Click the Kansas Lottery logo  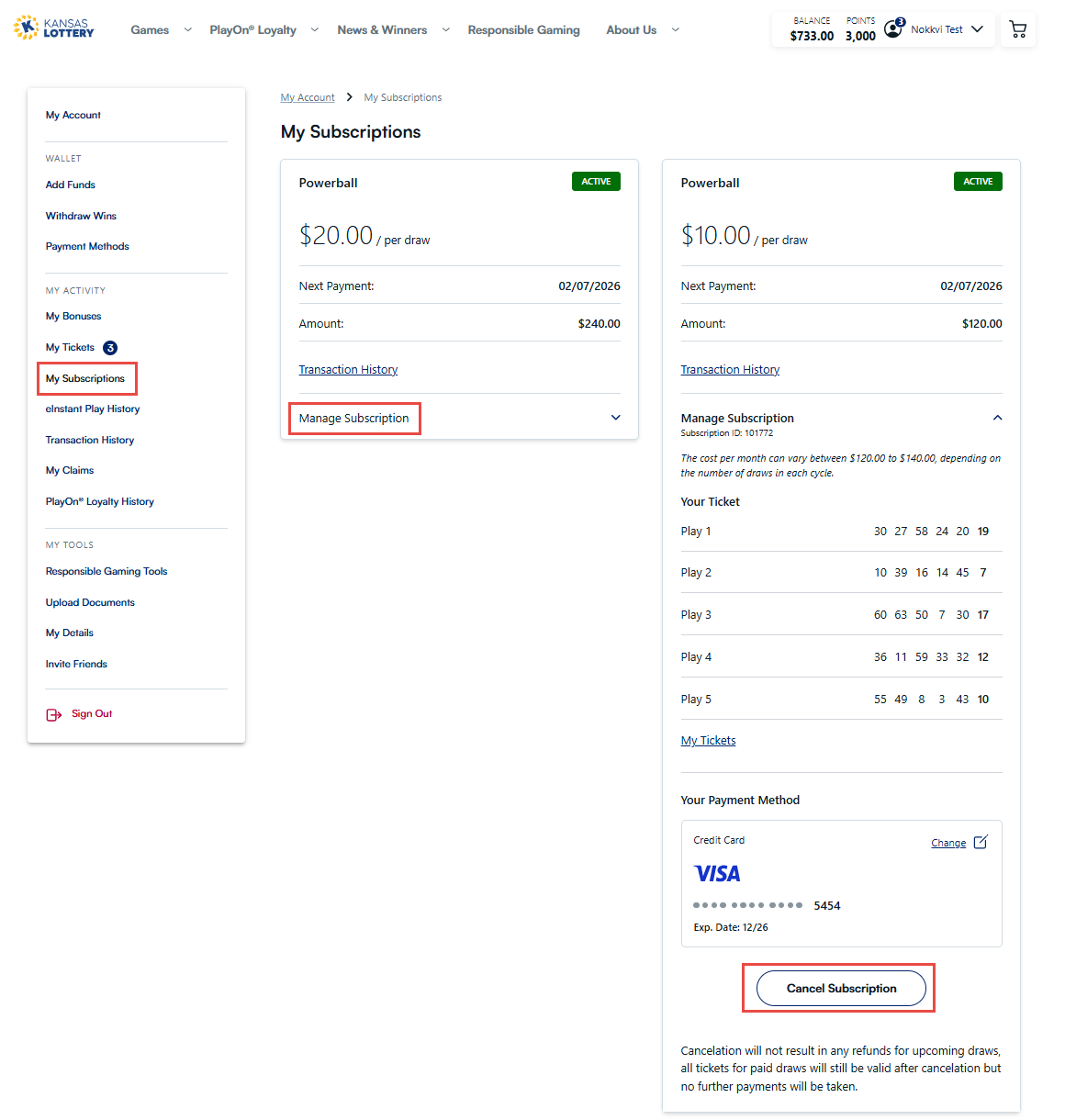54,28
